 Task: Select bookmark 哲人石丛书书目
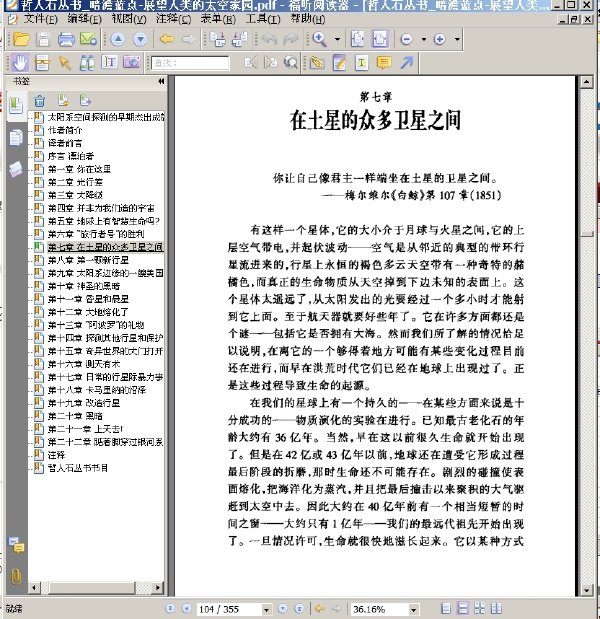pos(78,468)
